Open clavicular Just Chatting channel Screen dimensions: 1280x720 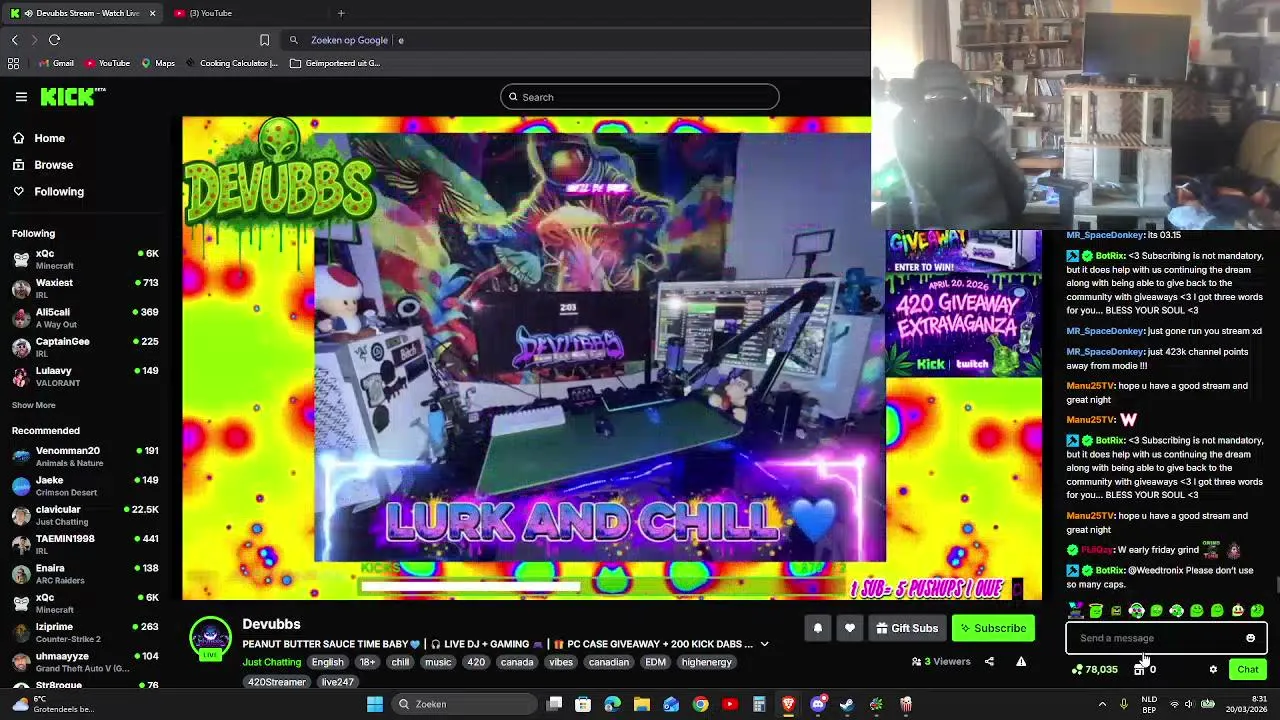click(x=86, y=515)
